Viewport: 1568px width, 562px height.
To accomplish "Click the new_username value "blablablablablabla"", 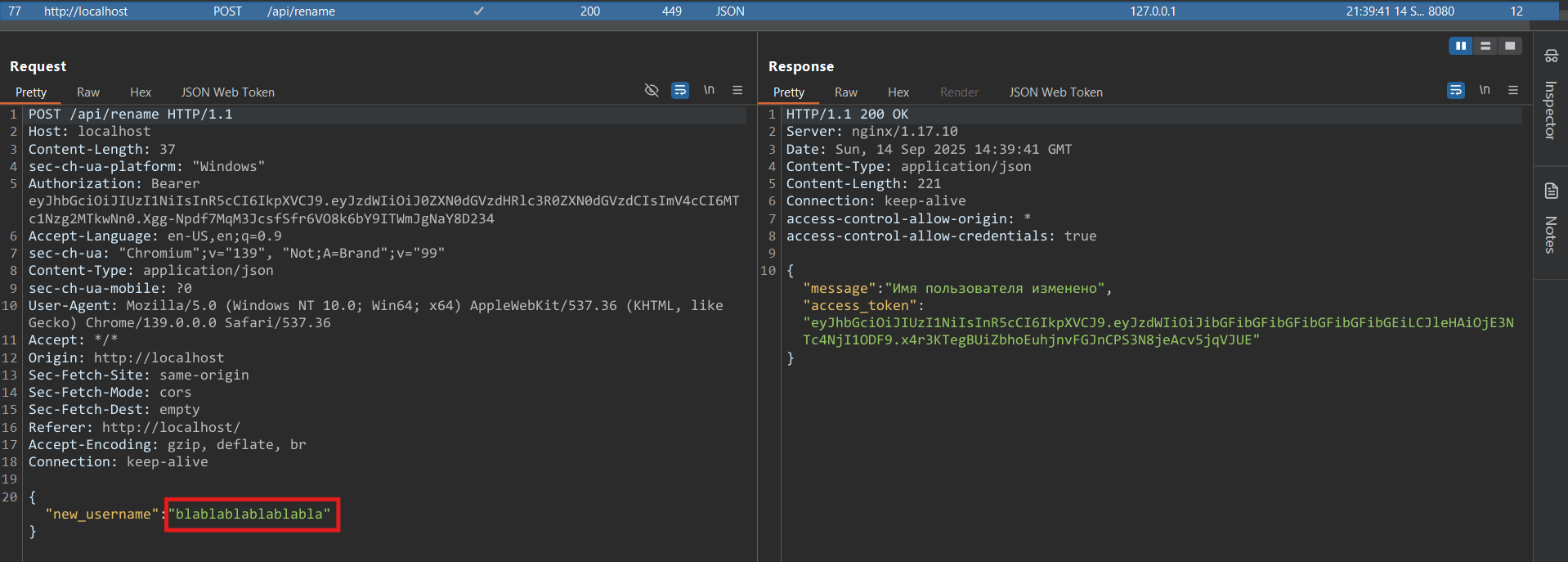I will click(253, 515).
